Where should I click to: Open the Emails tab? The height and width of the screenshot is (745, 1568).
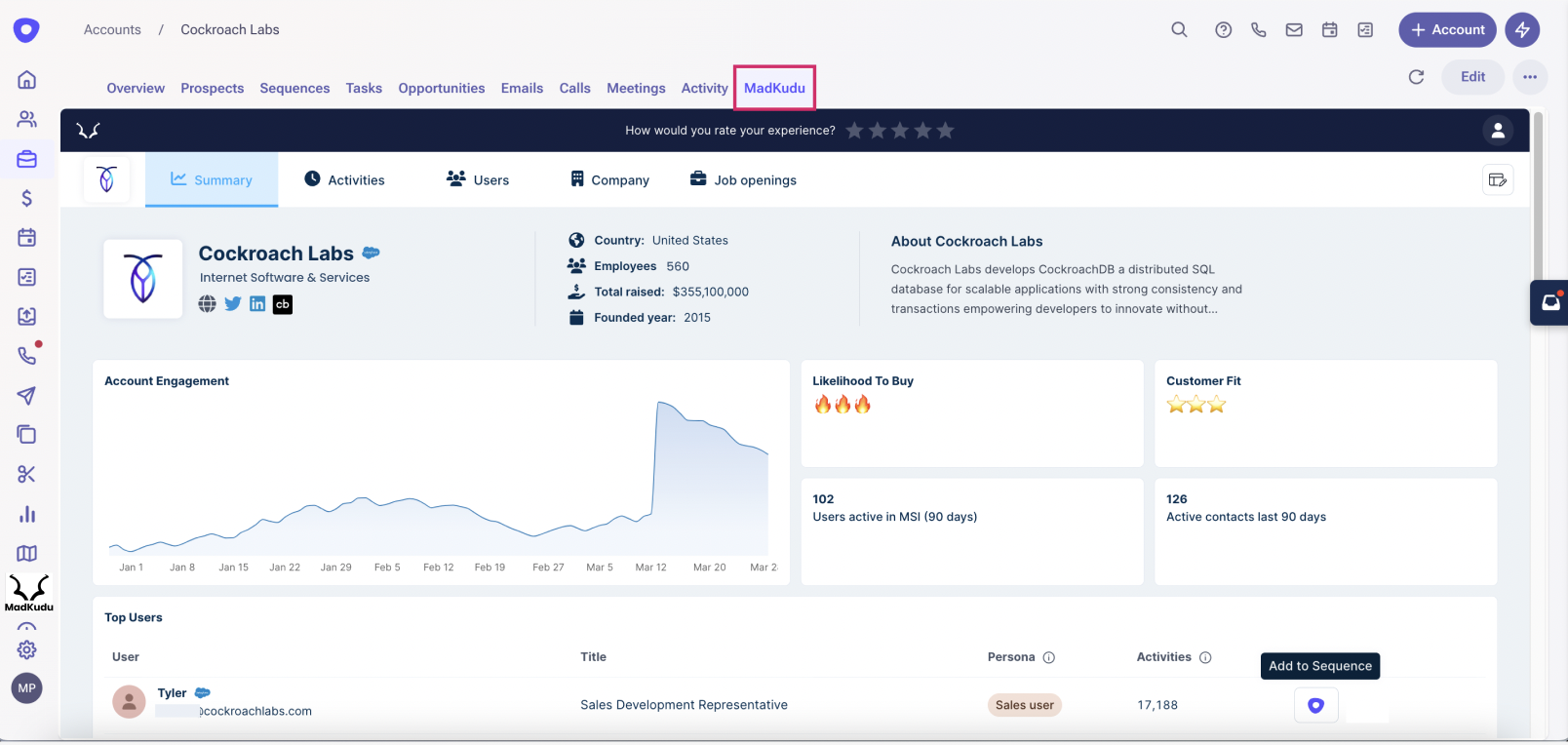(x=522, y=88)
